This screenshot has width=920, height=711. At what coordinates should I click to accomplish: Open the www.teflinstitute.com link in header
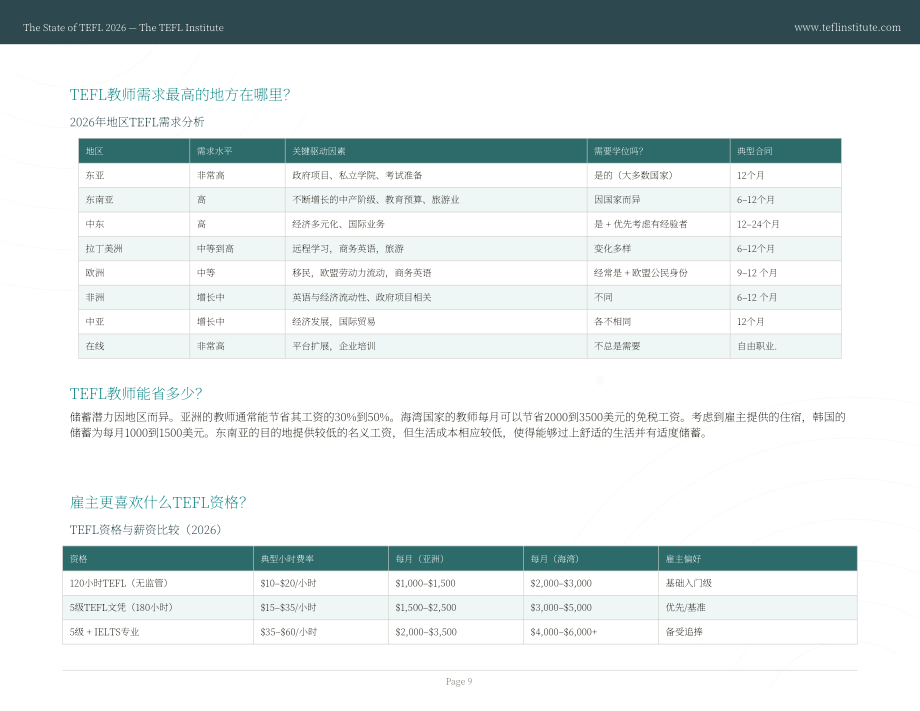tap(847, 28)
